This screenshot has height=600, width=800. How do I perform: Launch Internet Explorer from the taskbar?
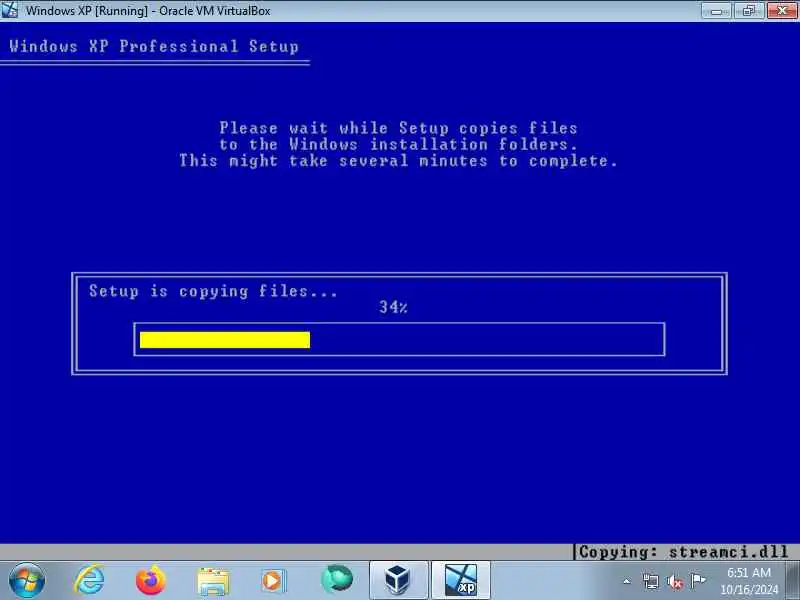(x=89, y=580)
